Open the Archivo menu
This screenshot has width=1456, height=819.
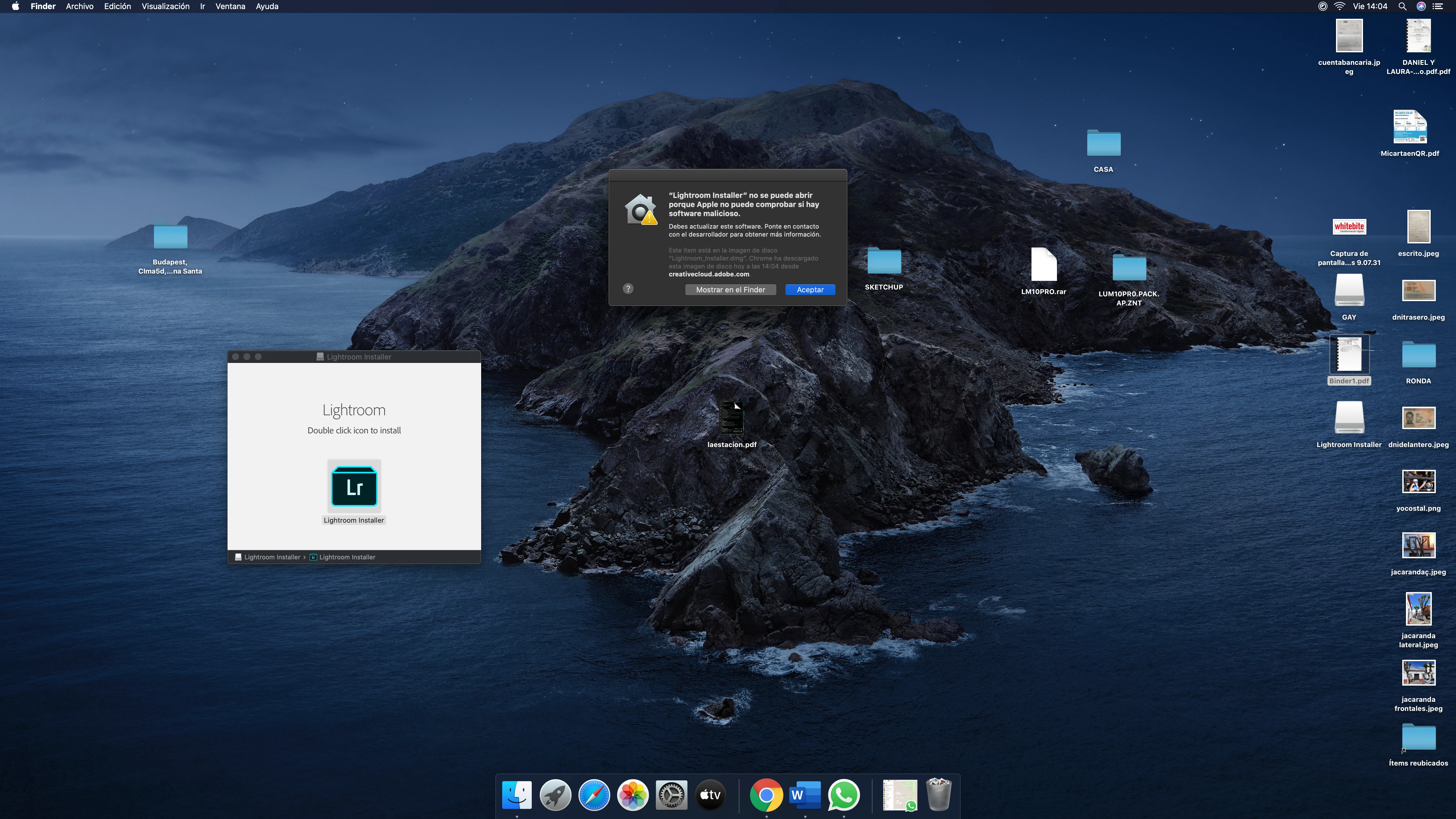[x=79, y=6]
